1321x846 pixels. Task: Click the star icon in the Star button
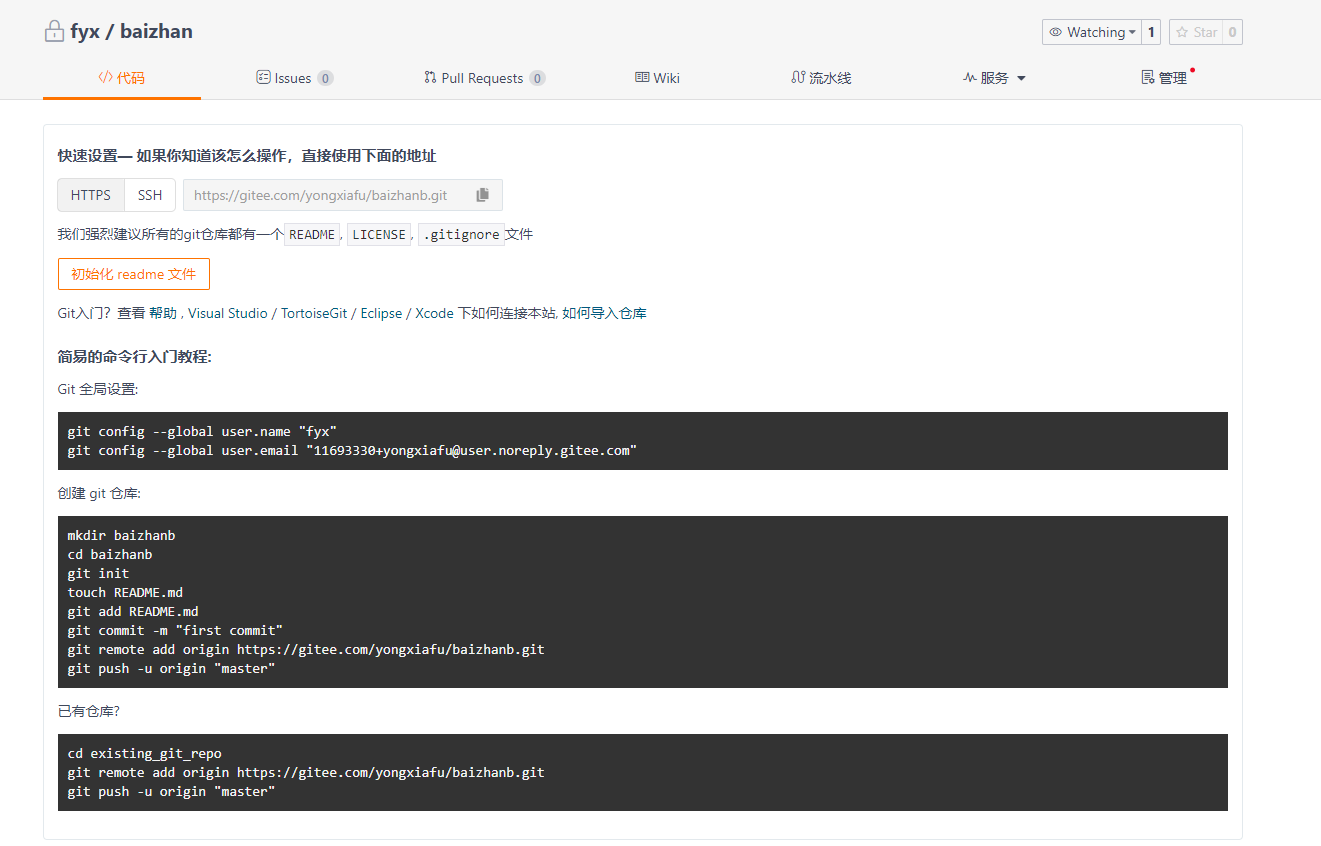1182,32
